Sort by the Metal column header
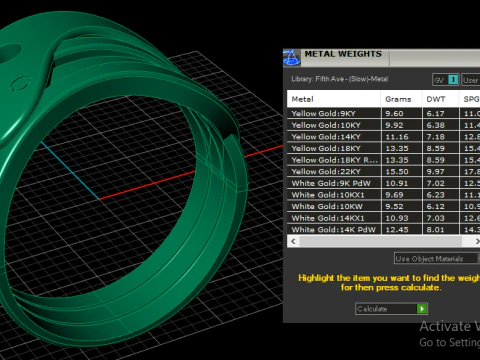This screenshot has width=480, height=360. [x=334, y=99]
